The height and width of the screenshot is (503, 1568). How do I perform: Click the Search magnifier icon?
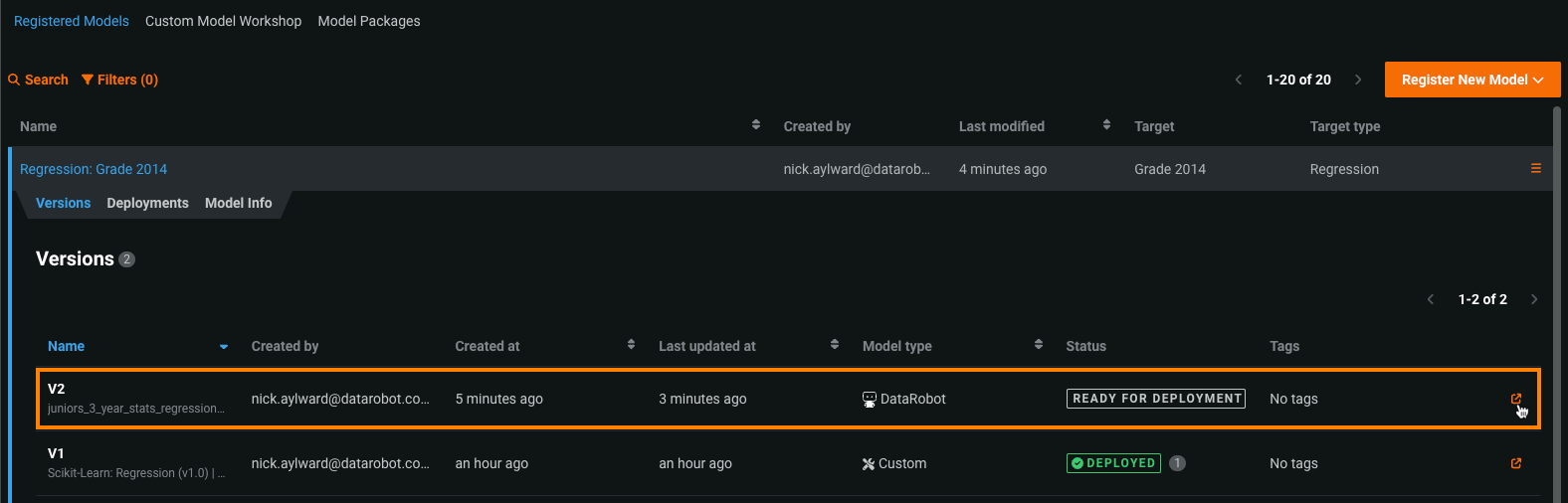(x=14, y=80)
